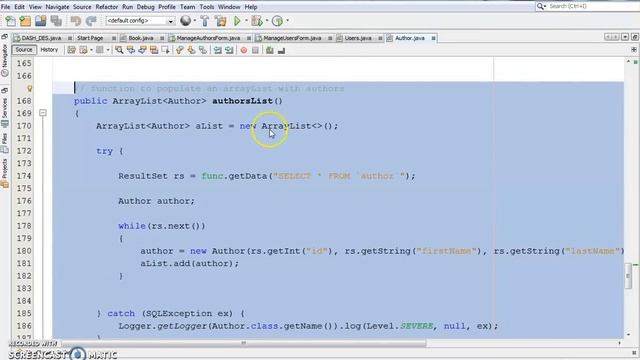Switch to the ManageUsersForm.java tab
Image resolution: width=640 pixels, height=360 pixels.
tap(292, 38)
